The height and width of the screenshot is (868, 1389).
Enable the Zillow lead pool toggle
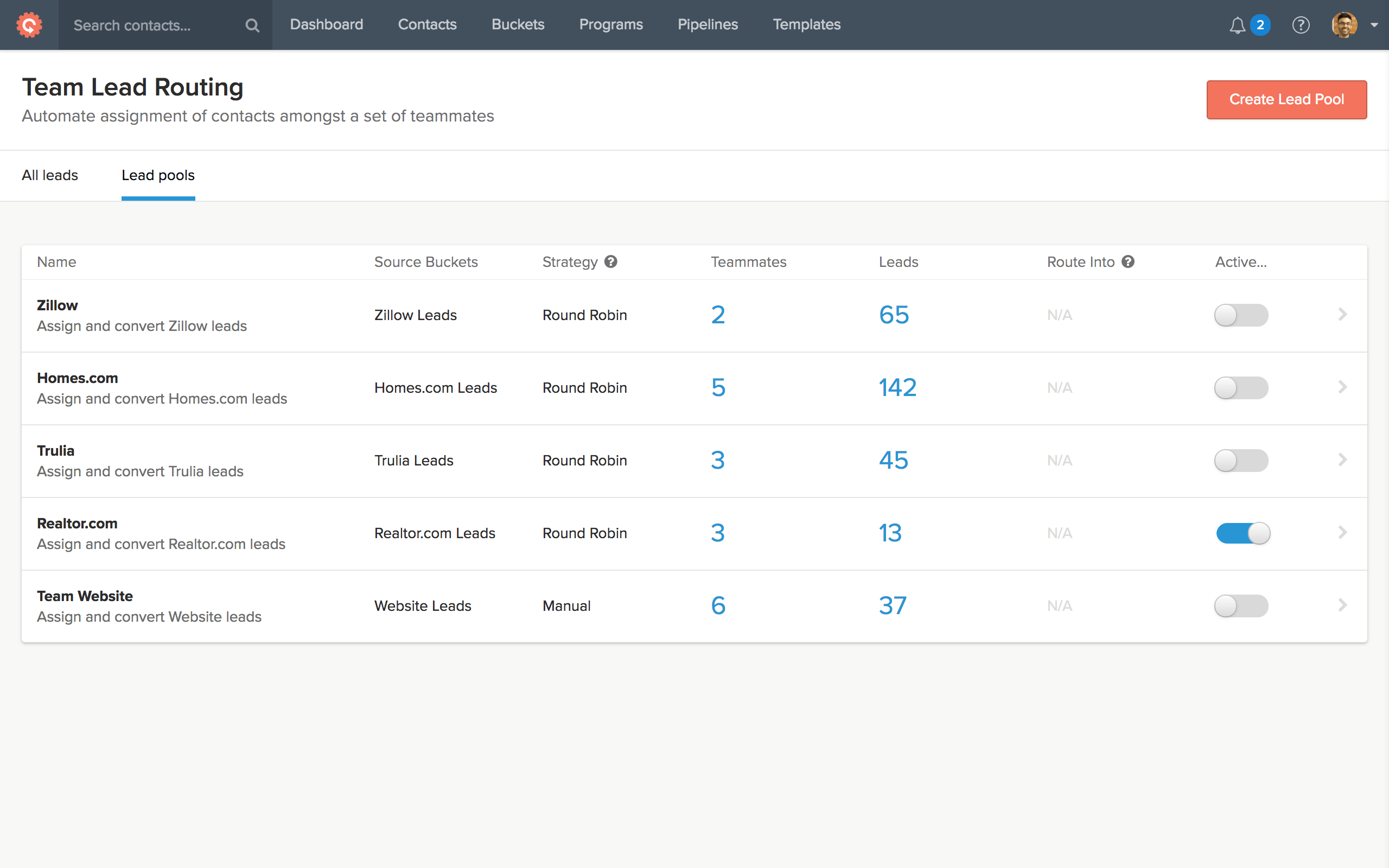[1241, 315]
